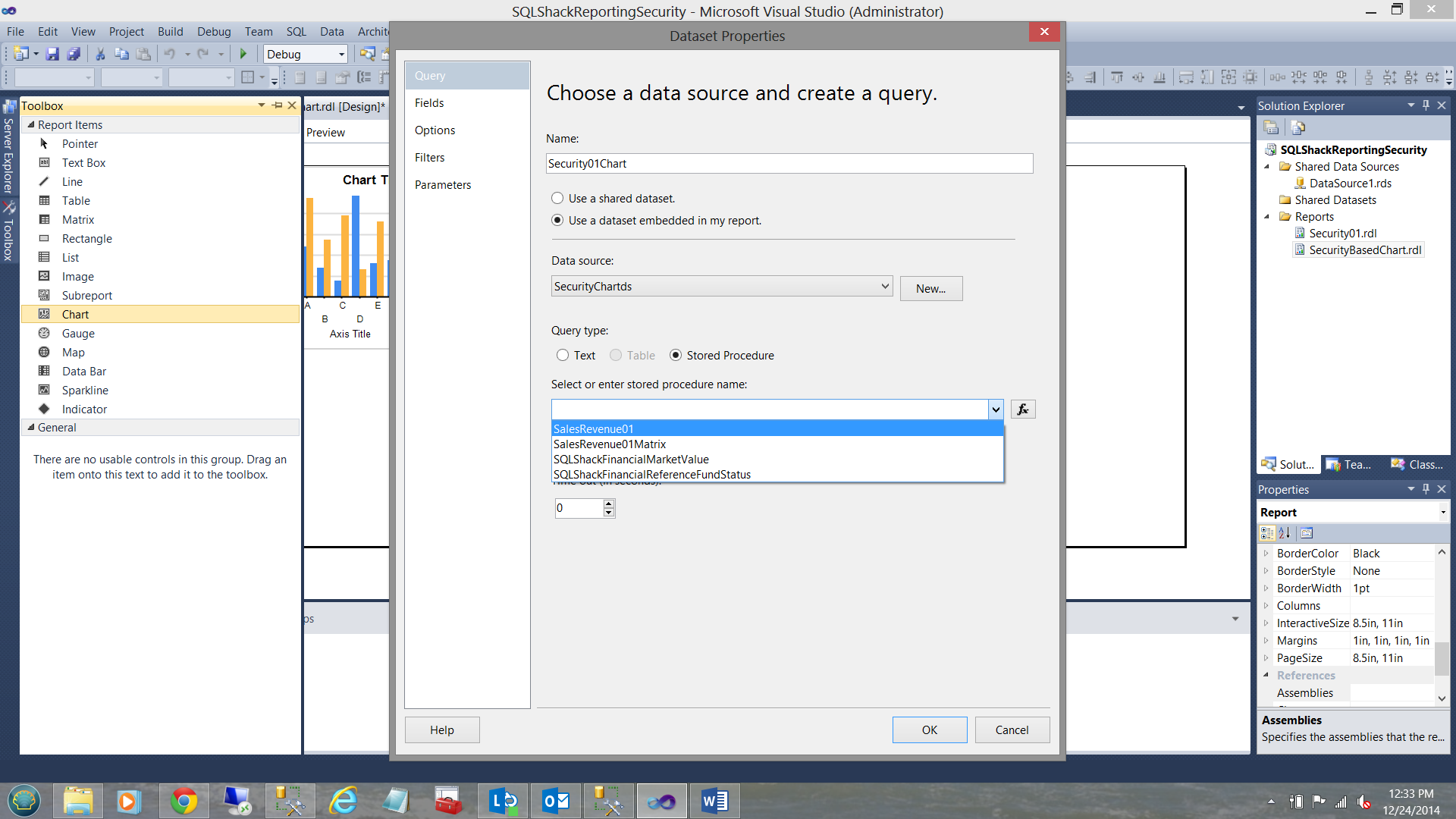1456x819 pixels.
Task: Select 'Use a shared dataset' option
Action: [558, 198]
